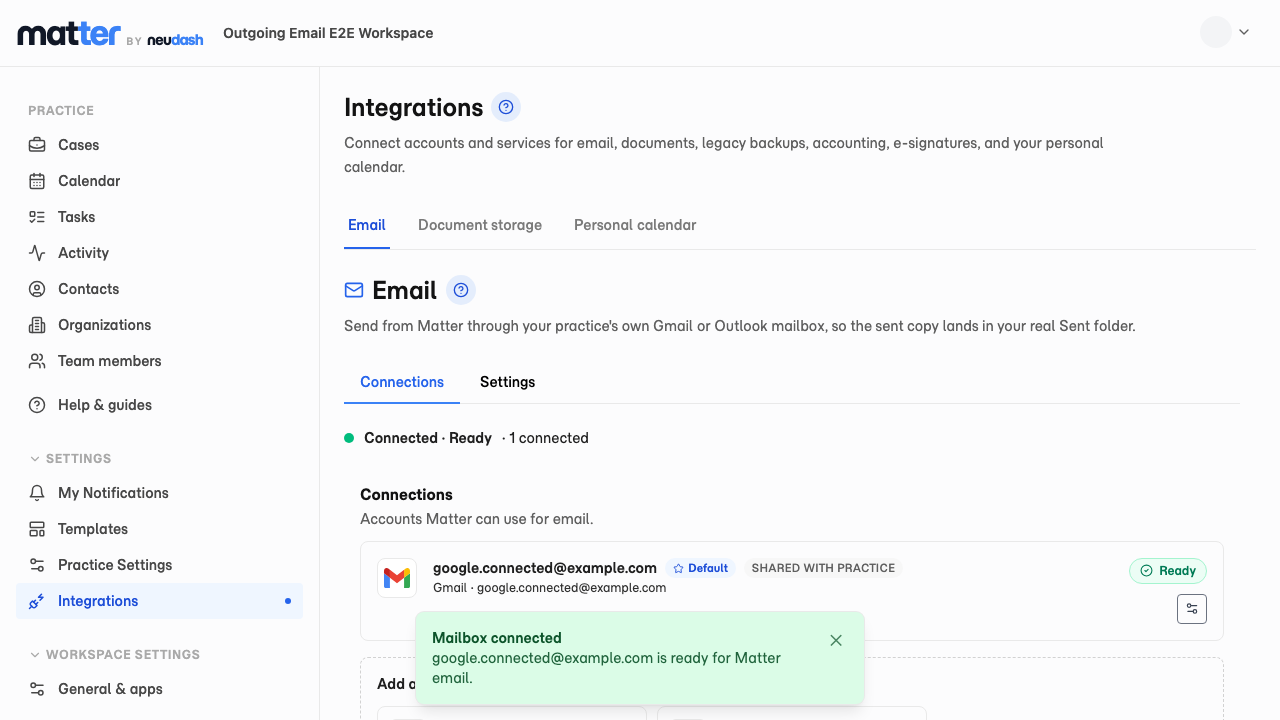Click the green Ready status badge

click(1168, 571)
